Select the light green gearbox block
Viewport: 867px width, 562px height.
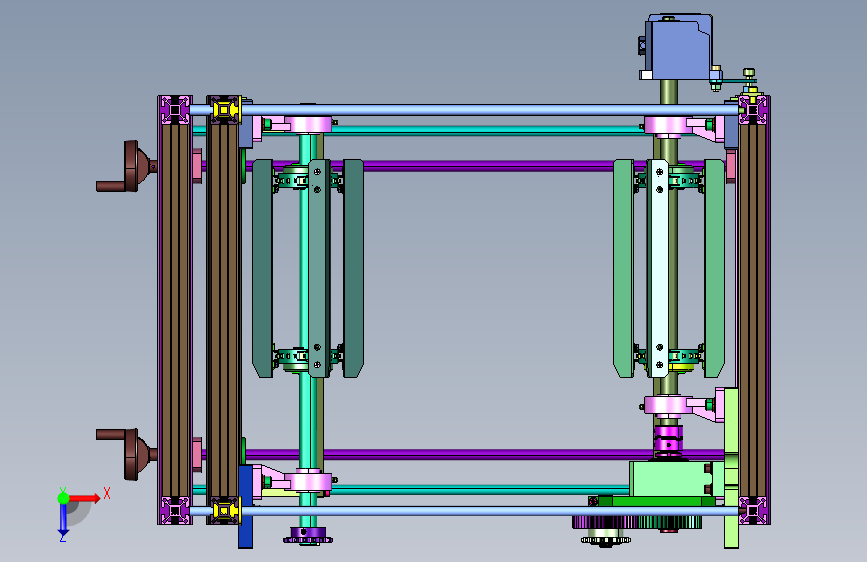[671, 479]
